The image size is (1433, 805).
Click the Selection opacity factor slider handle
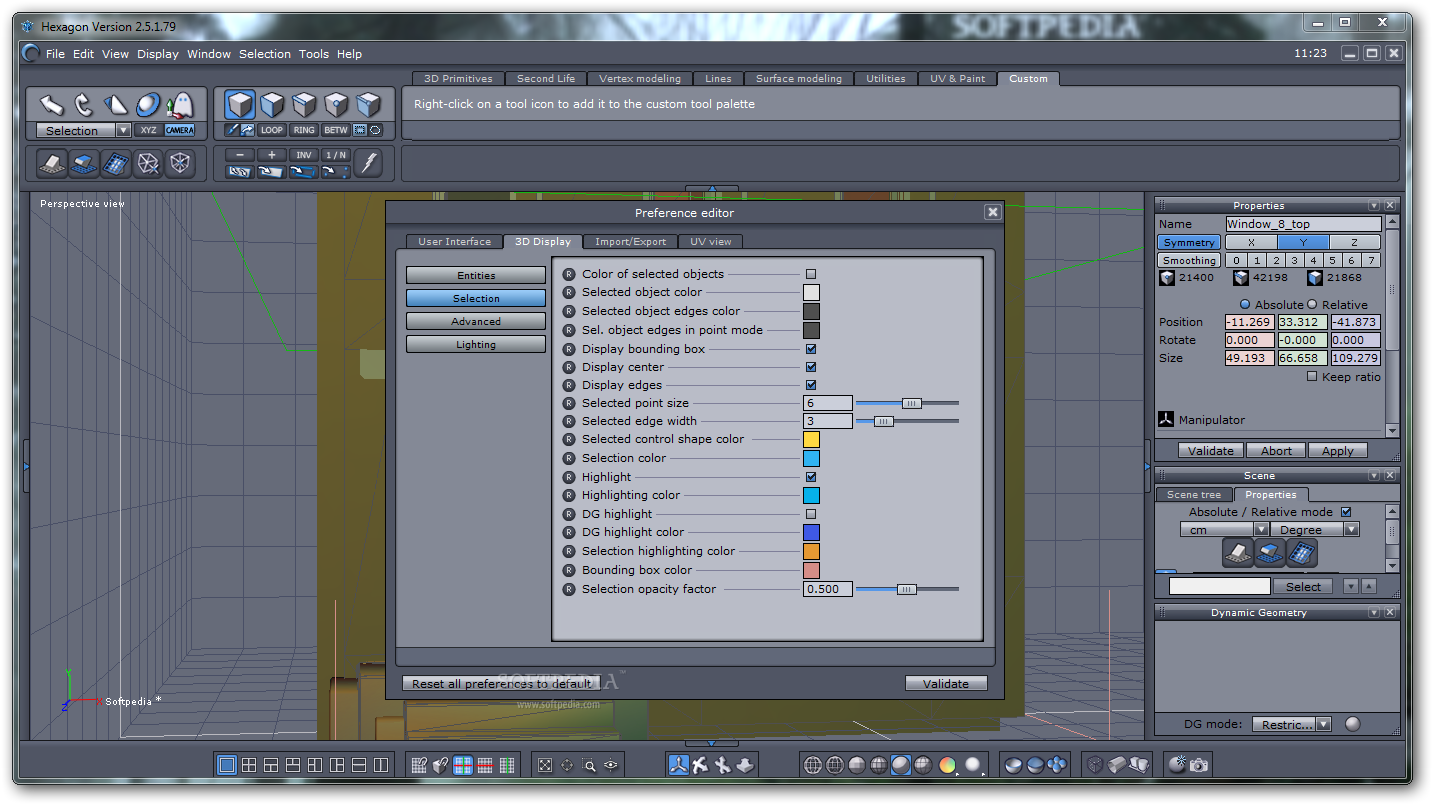907,589
